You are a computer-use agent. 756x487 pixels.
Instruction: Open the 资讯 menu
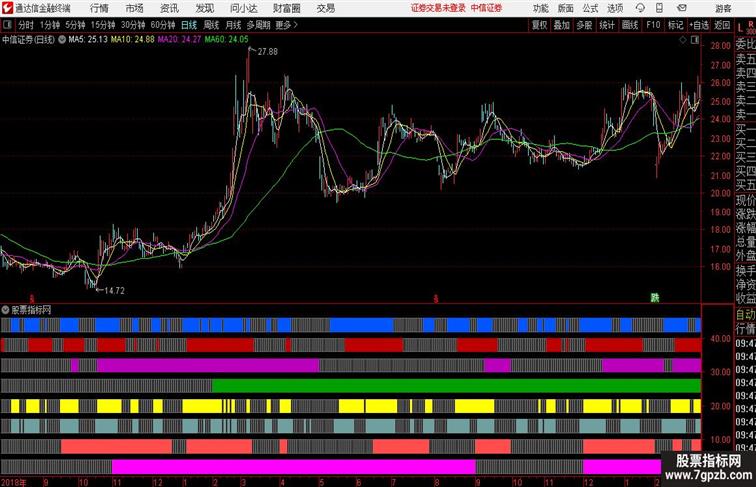[x=169, y=8]
